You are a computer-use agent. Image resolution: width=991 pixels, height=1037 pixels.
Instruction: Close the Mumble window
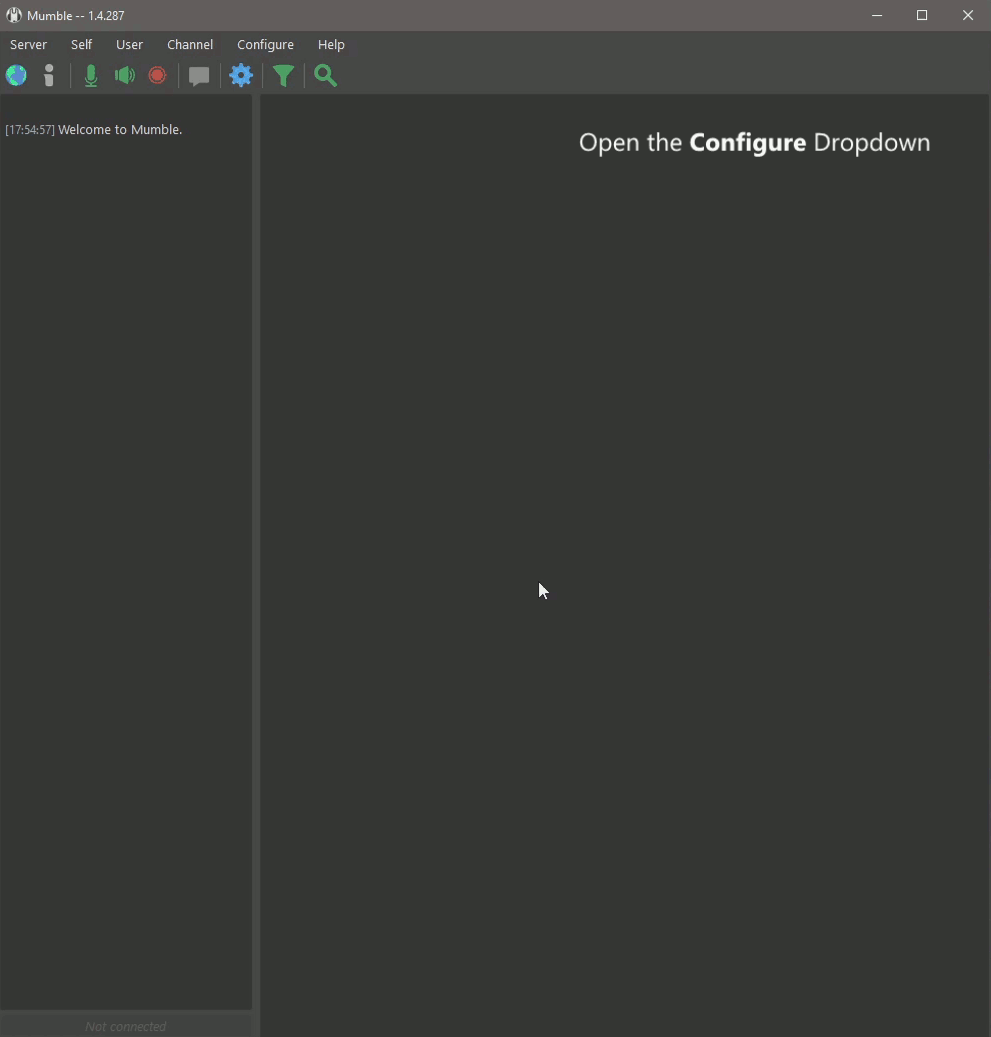(968, 15)
